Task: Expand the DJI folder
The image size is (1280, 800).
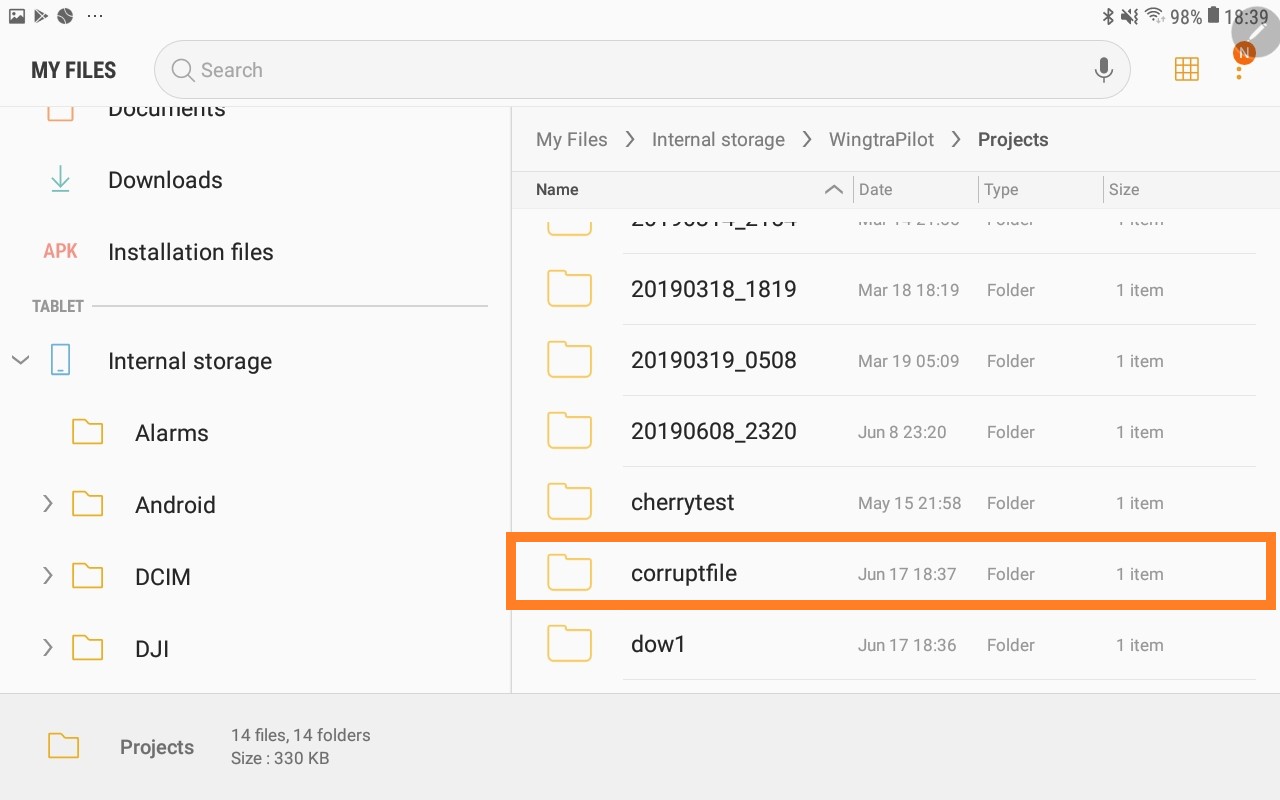Action: [x=47, y=648]
